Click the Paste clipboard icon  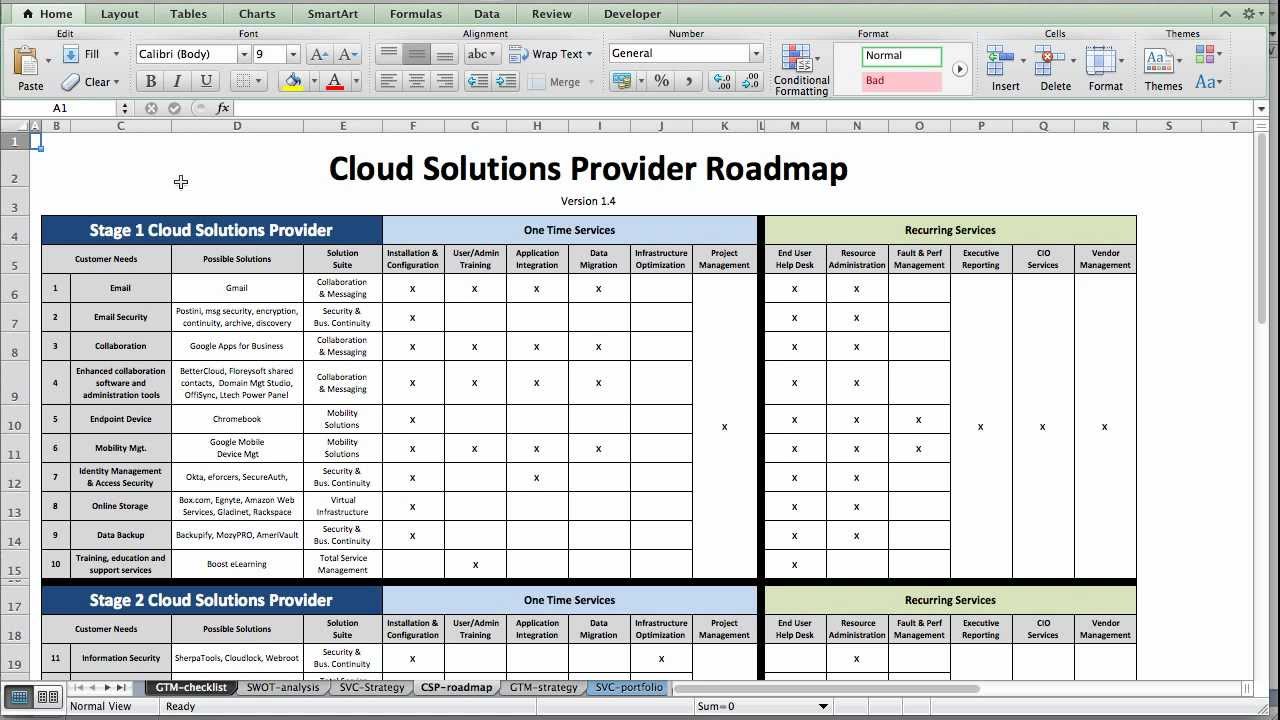tap(27, 62)
